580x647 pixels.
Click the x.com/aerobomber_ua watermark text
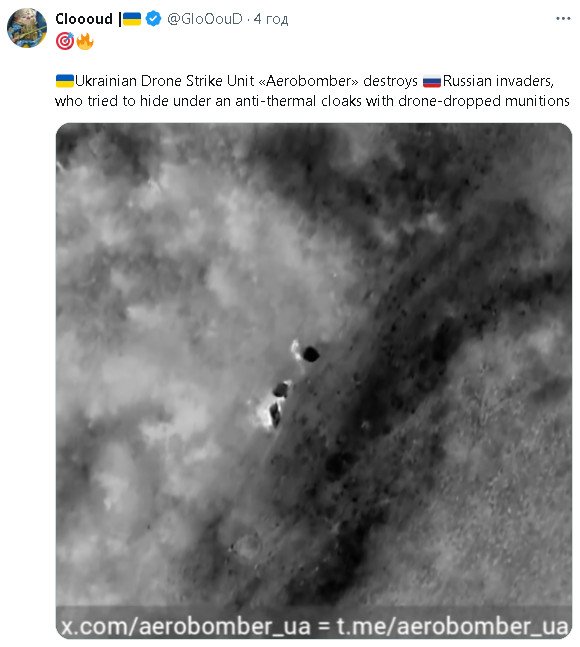186,626
